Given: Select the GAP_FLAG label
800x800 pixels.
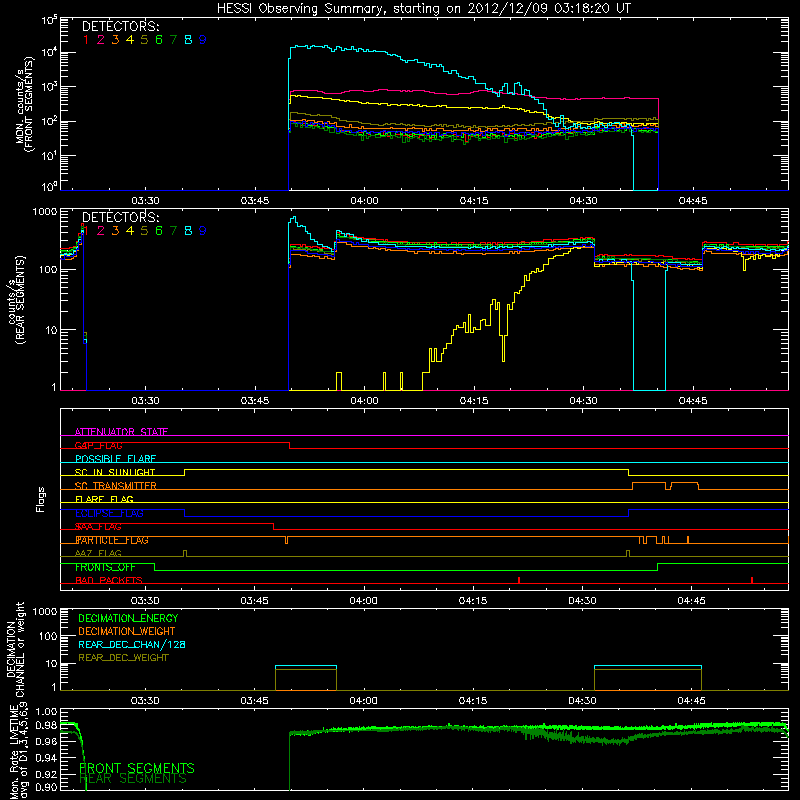Looking at the screenshot, I should 98,445.
